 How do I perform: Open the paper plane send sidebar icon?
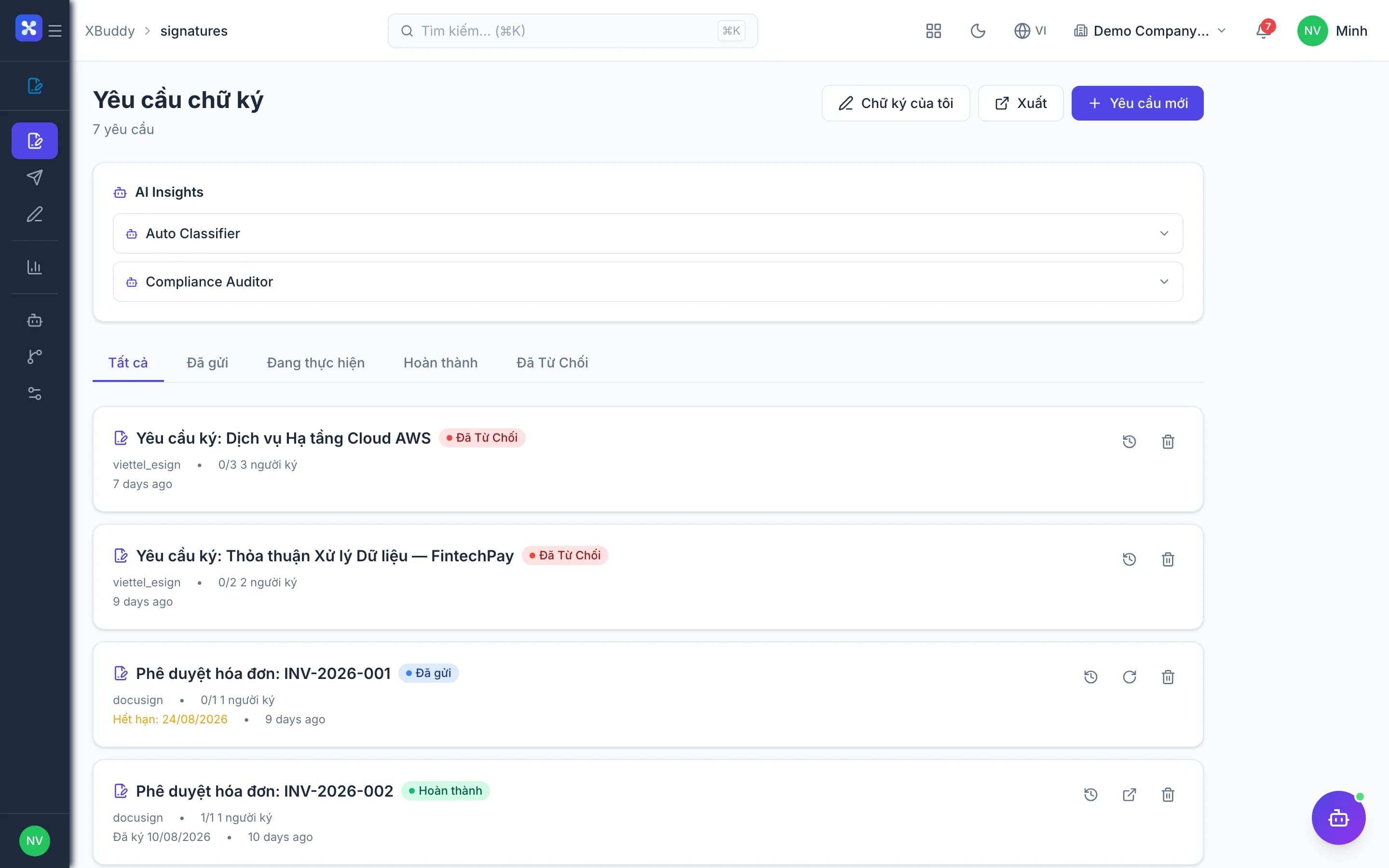[x=34, y=177]
